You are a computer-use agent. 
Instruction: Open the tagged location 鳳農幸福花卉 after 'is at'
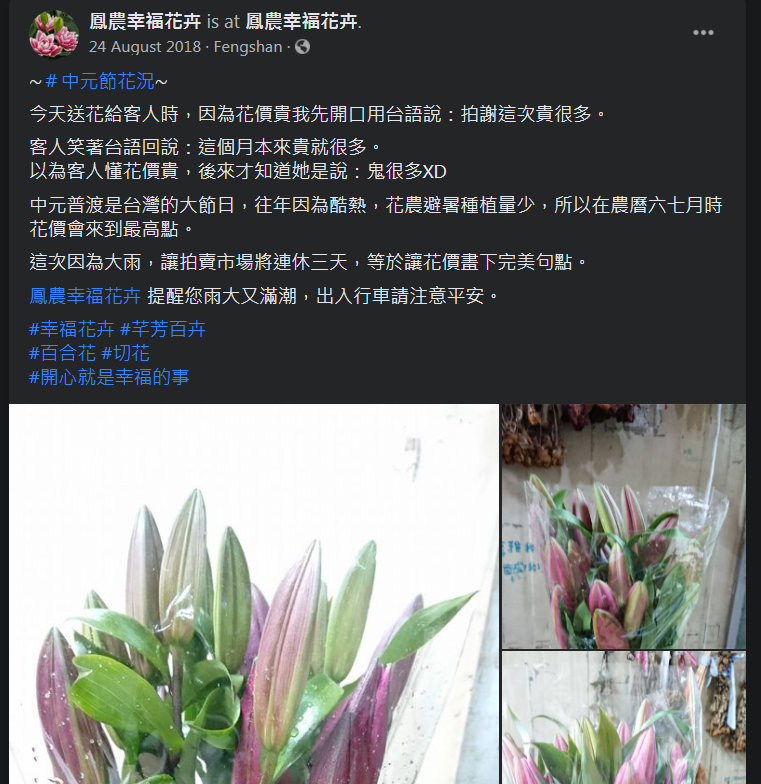pos(302,22)
